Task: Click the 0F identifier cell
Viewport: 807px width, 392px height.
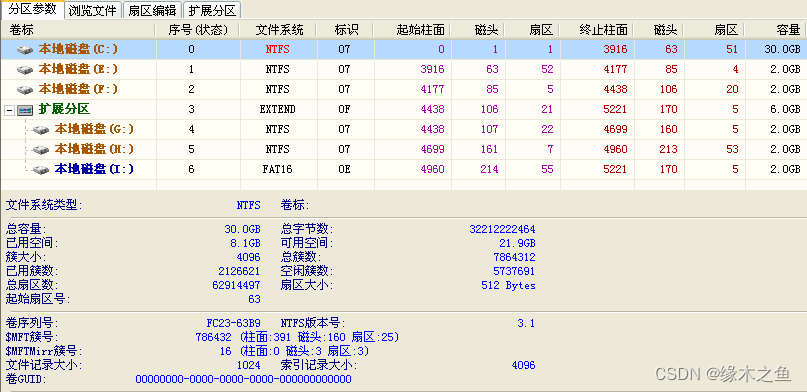Action: click(x=344, y=110)
